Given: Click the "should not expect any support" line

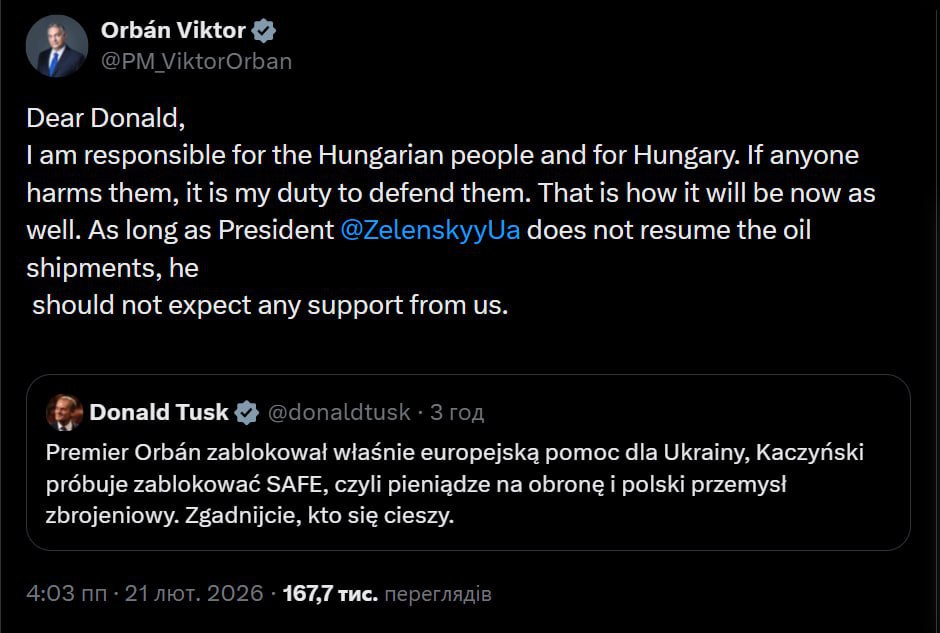Looking at the screenshot, I should tap(270, 305).
